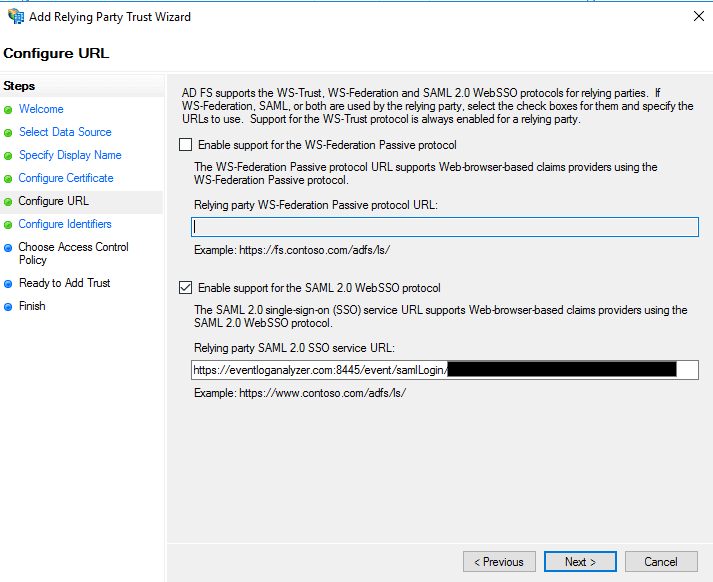The width and height of the screenshot is (713, 582).
Task: Close the Add Relying Party Trust Wizard
Action: (x=699, y=16)
